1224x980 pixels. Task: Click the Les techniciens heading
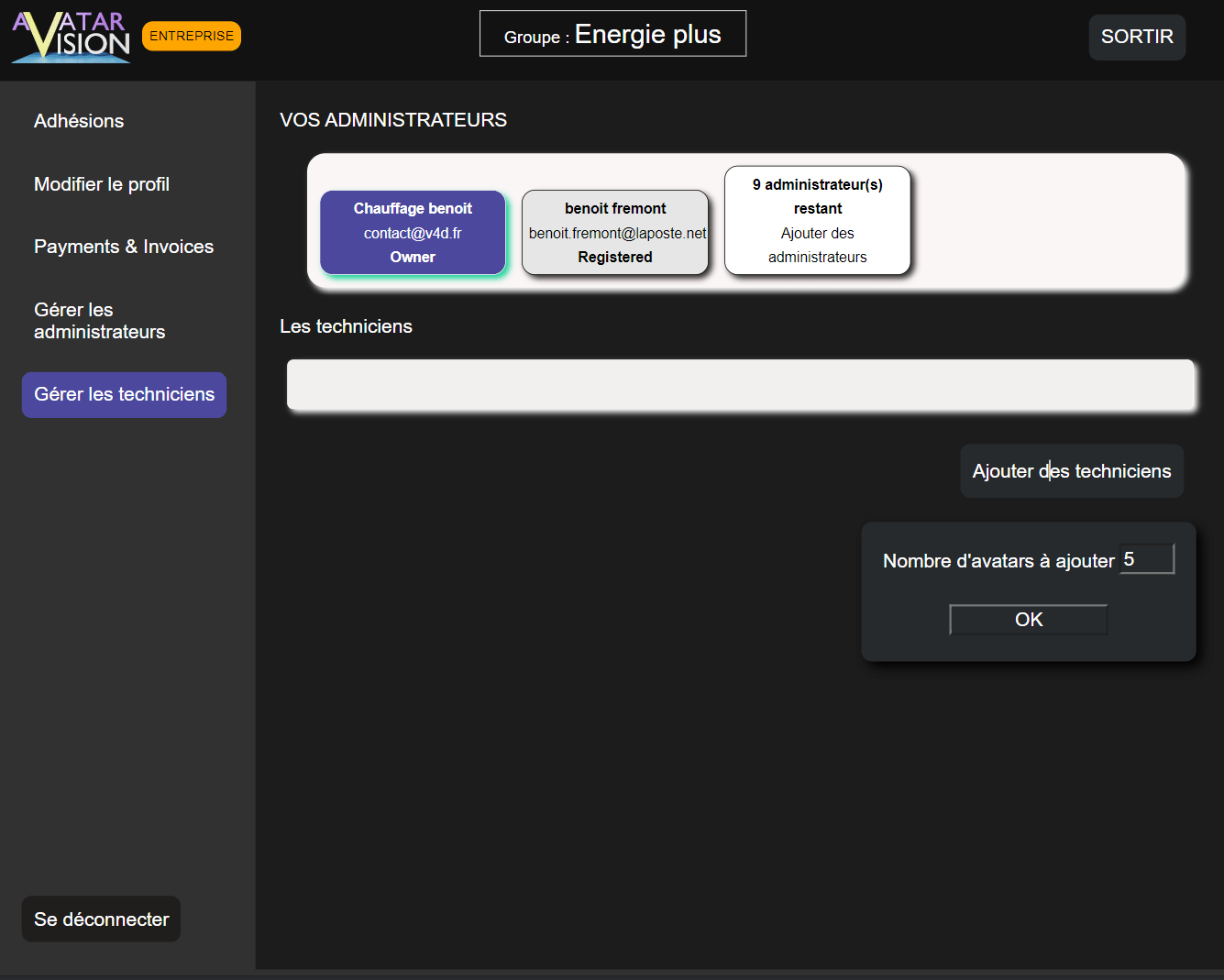(x=346, y=326)
